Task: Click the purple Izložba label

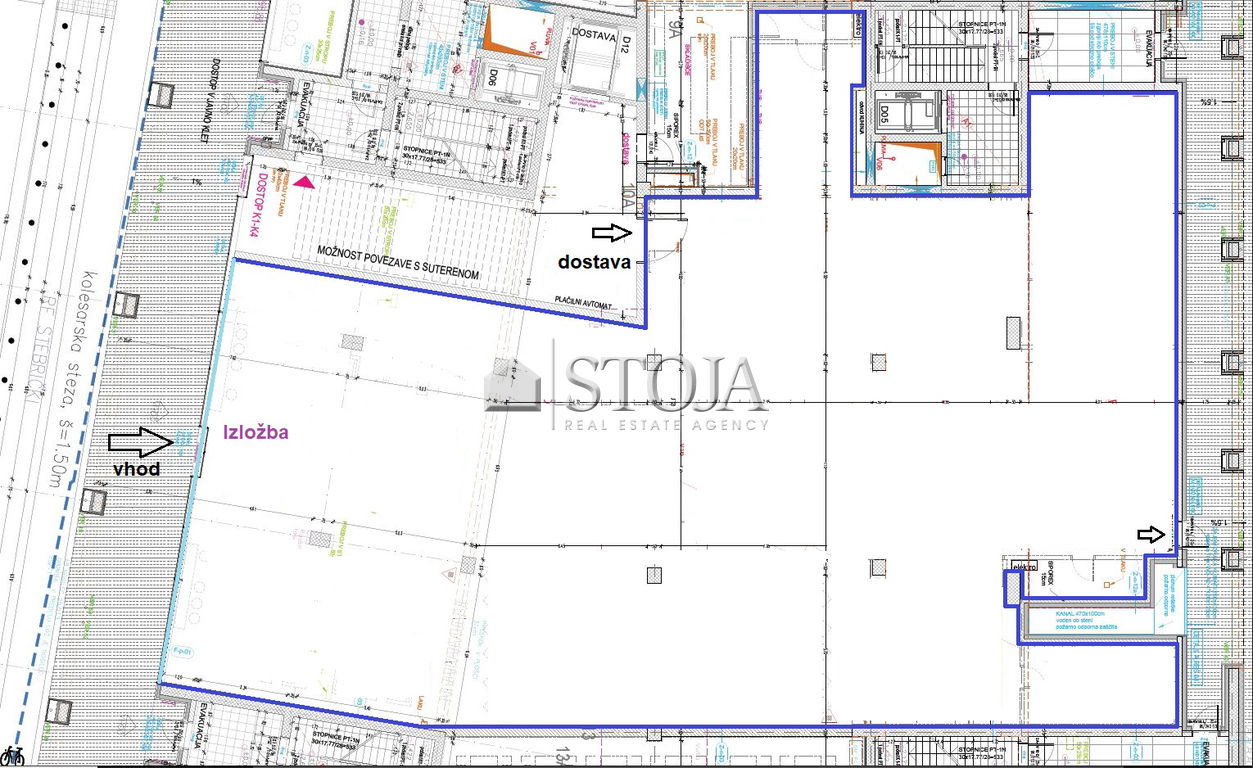Action: [257, 432]
